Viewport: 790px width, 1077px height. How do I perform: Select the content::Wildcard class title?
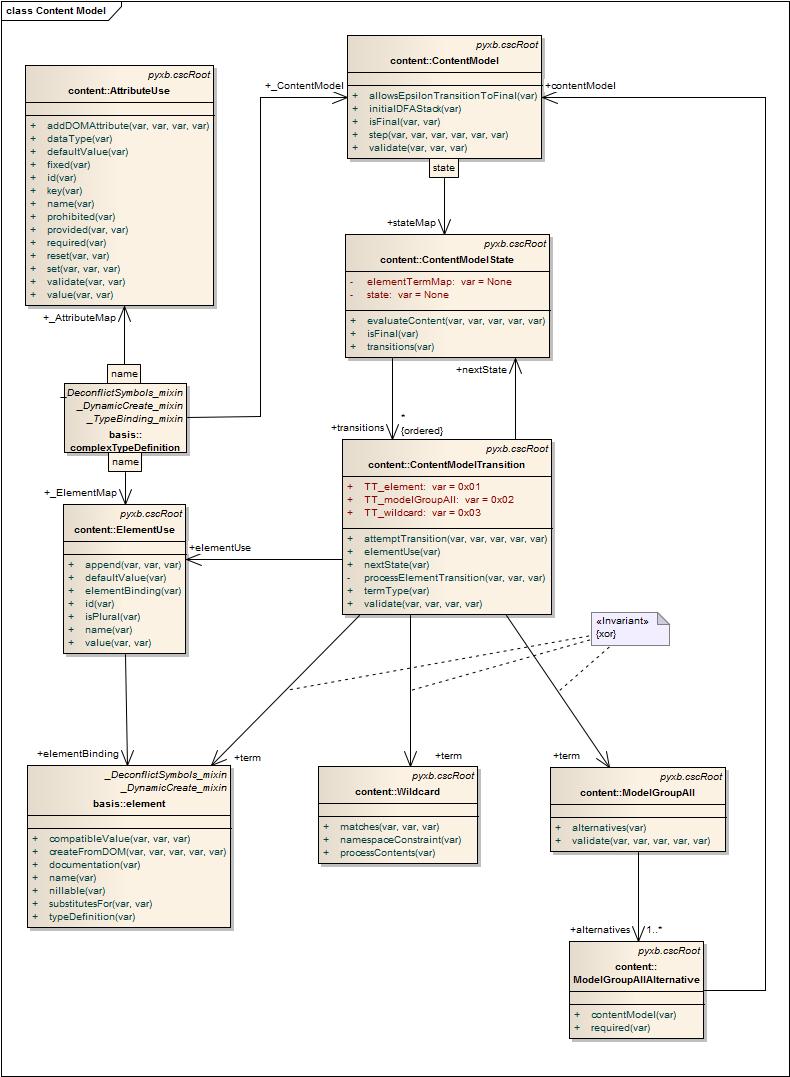(x=397, y=791)
